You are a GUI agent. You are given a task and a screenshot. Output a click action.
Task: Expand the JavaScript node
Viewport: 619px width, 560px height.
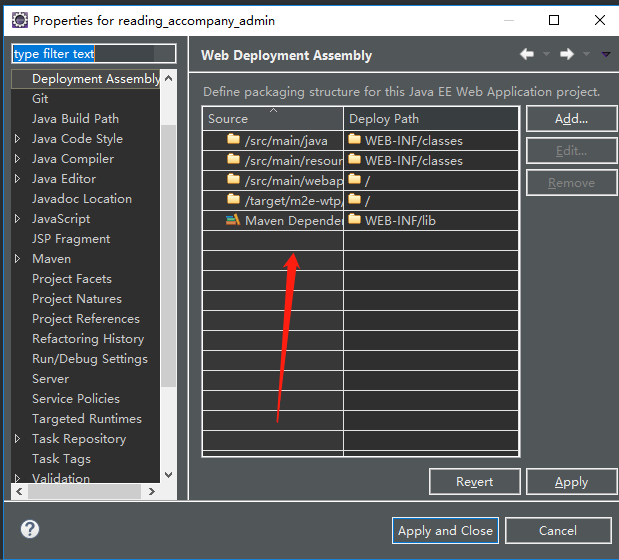pos(17,219)
